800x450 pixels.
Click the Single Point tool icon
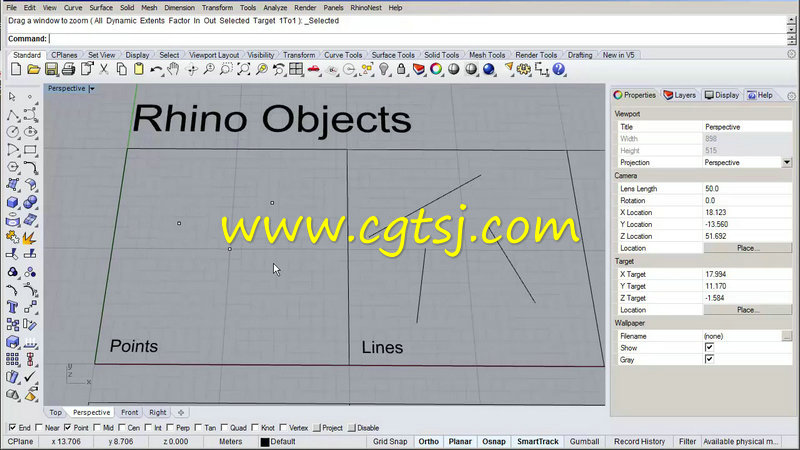tap(30, 96)
